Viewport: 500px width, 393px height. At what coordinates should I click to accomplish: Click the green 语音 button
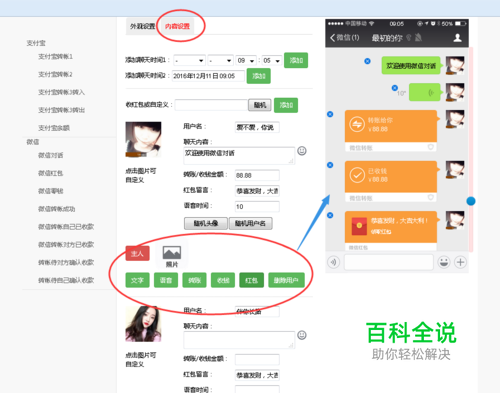click(x=166, y=280)
